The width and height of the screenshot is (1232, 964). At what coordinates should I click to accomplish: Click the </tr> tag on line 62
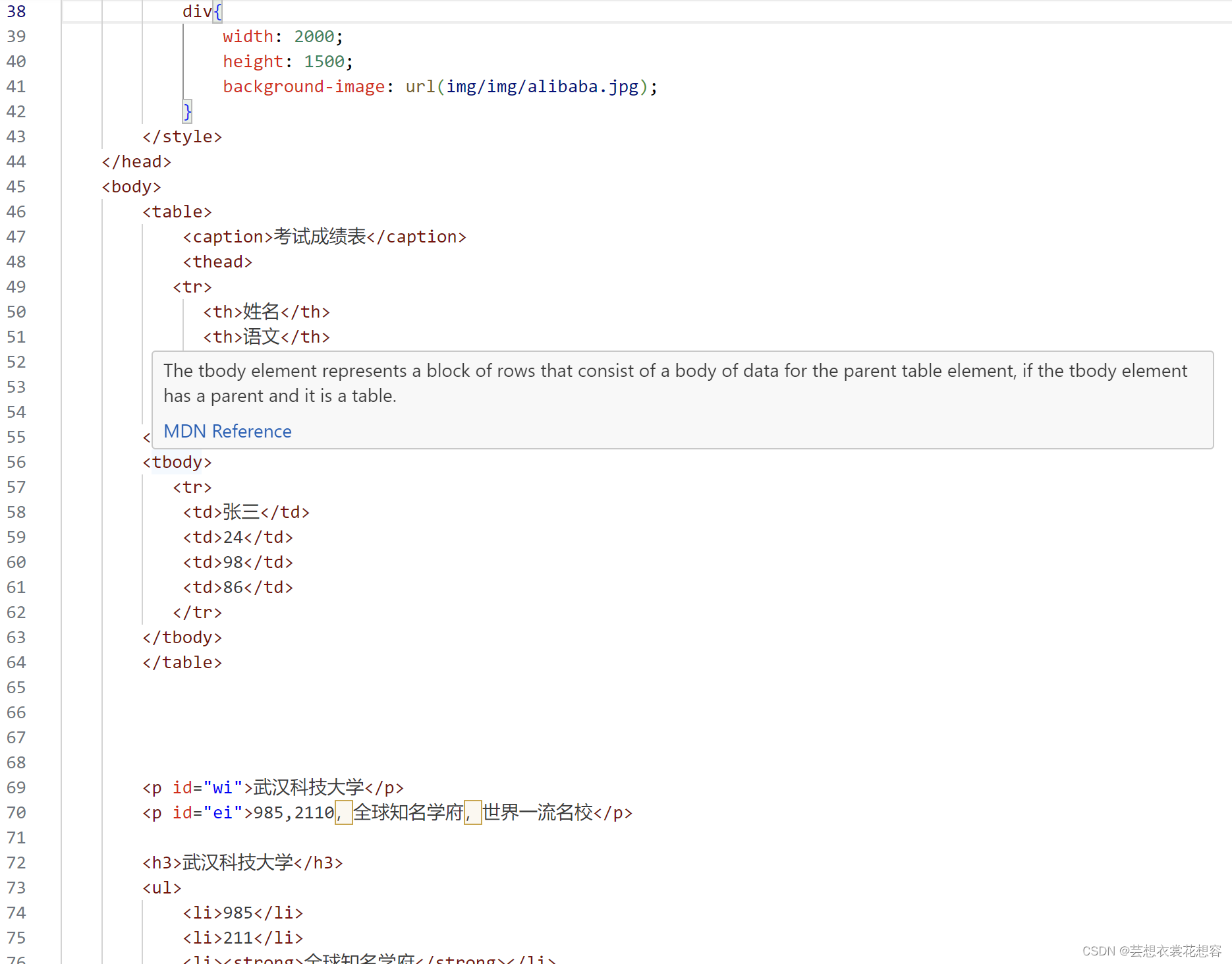(x=198, y=612)
